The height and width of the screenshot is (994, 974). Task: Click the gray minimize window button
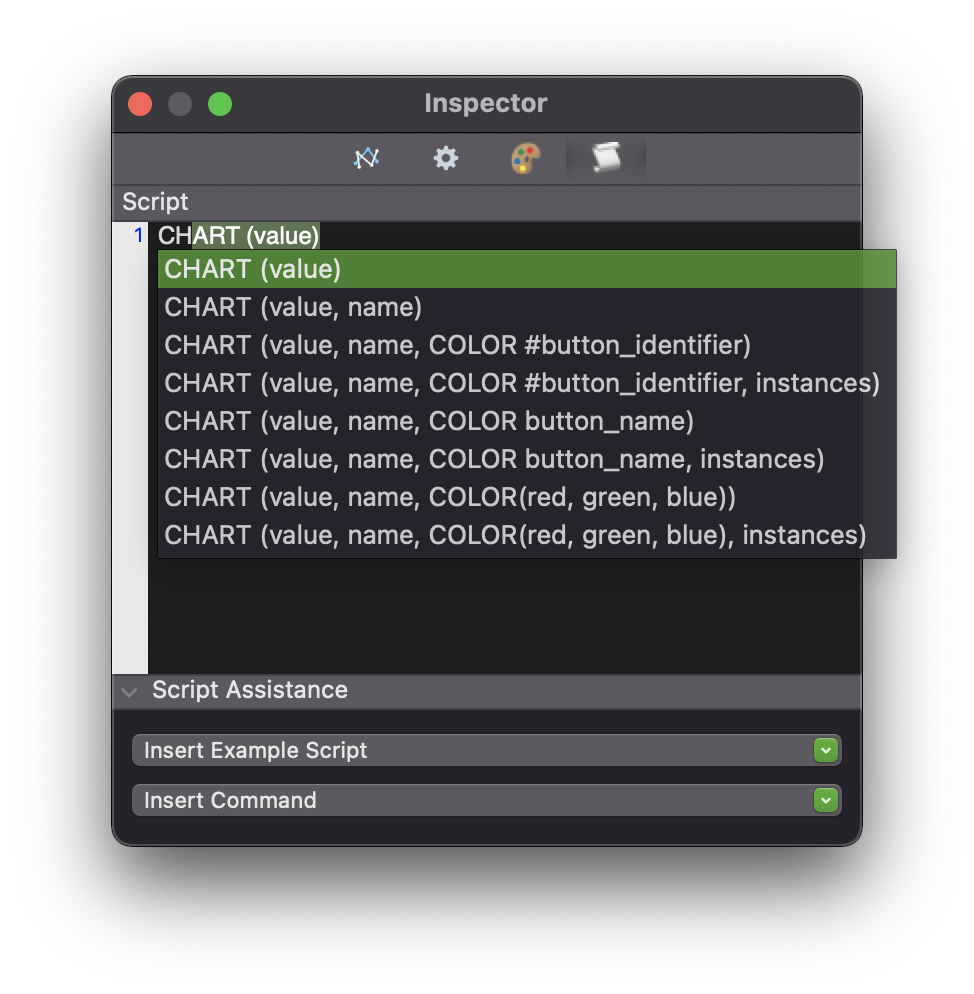coord(180,104)
